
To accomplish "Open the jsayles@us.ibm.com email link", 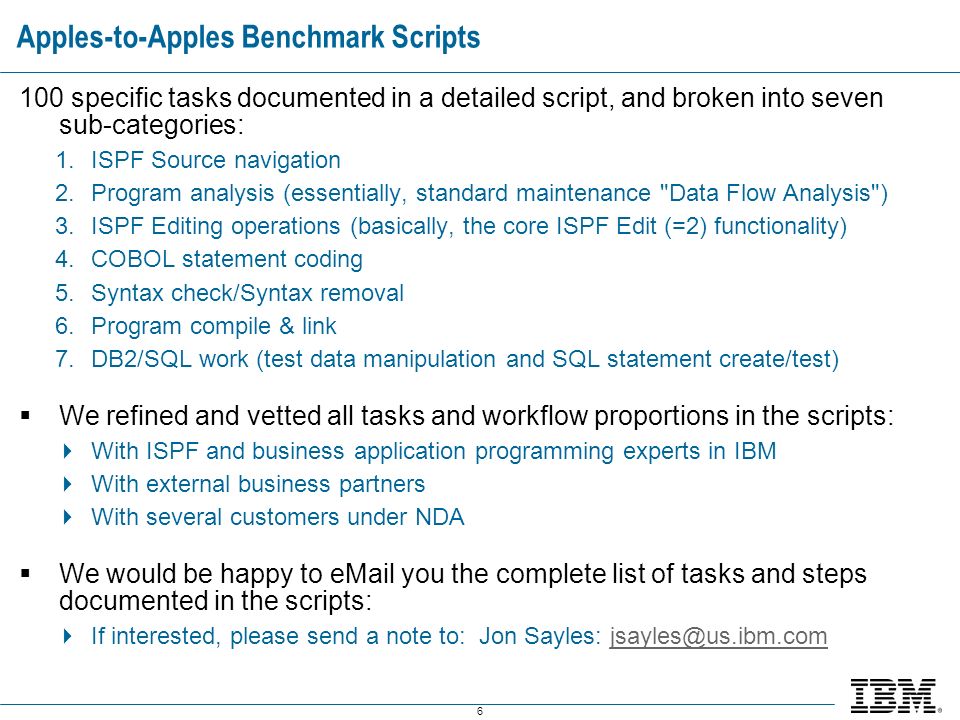I will pos(718,636).
